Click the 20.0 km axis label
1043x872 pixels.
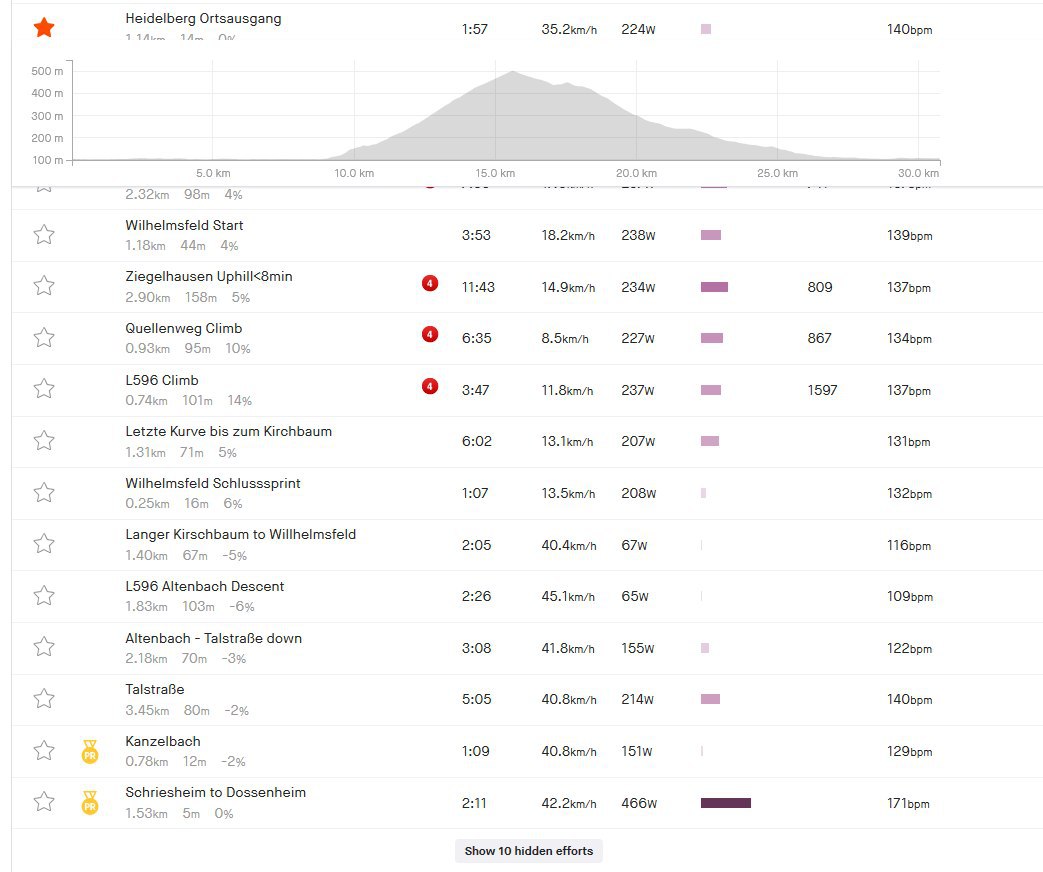point(636,173)
